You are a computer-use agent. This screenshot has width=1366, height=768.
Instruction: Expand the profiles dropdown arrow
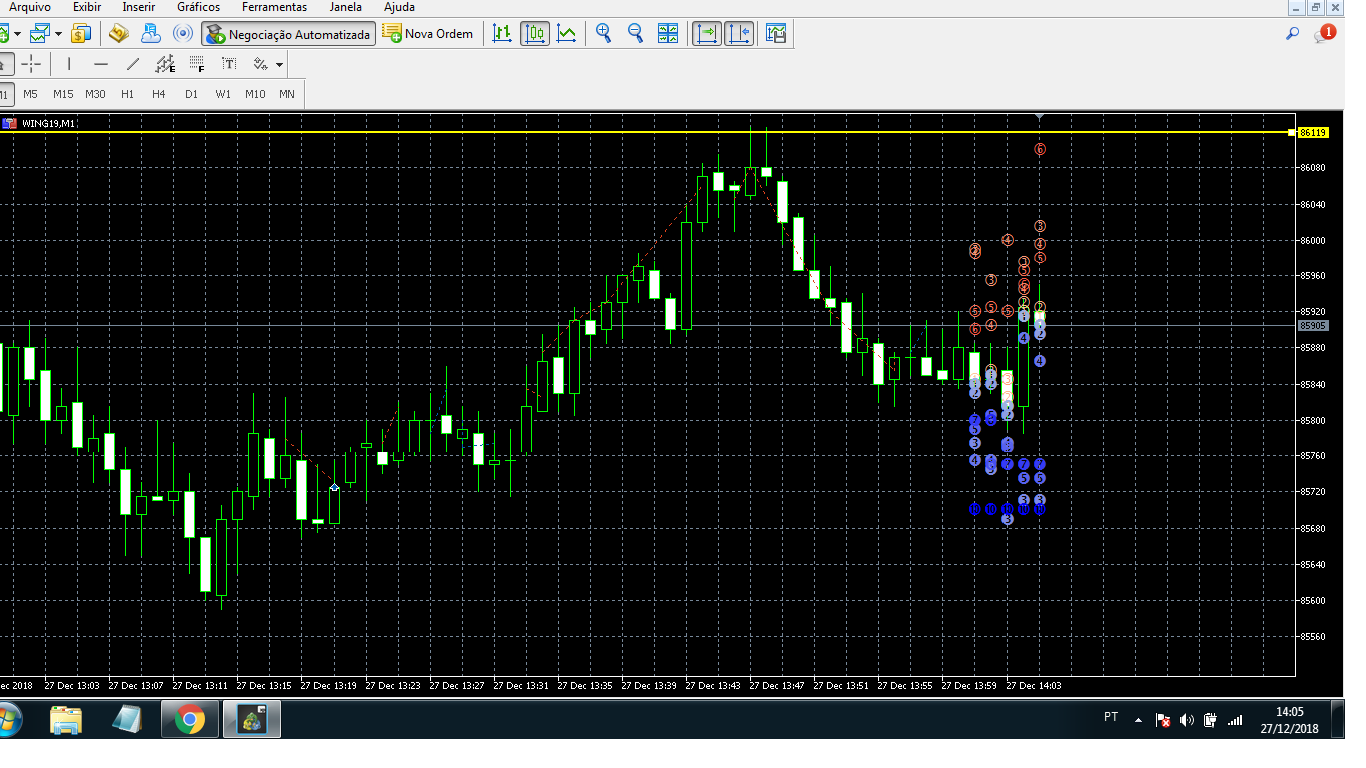[58, 35]
